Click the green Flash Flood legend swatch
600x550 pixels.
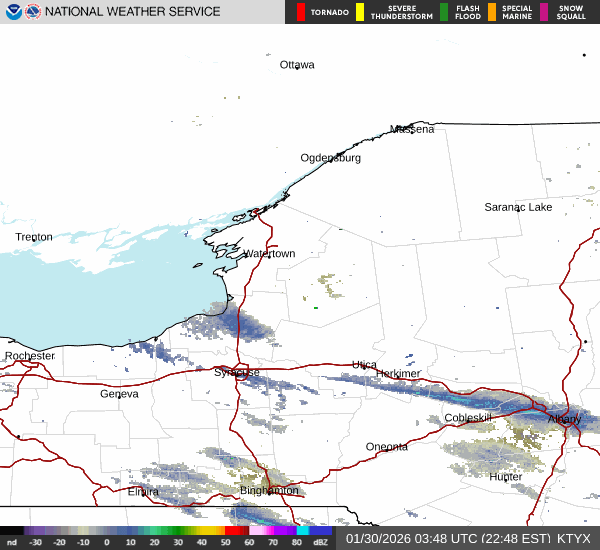(x=444, y=12)
